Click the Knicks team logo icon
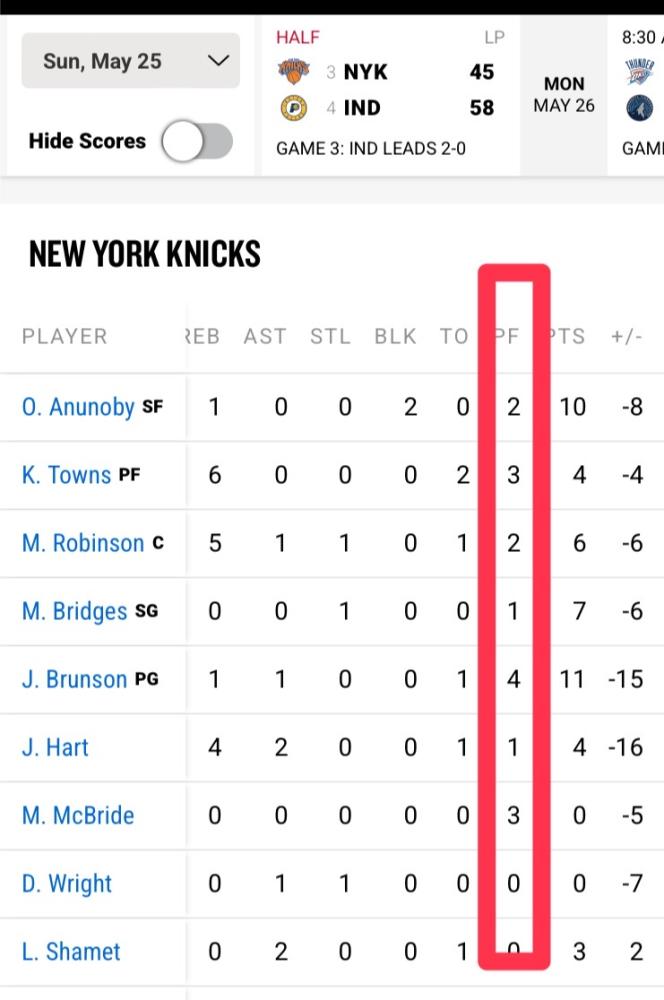Viewport: 664px width, 1000px height. pyautogui.click(x=293, y=71)
